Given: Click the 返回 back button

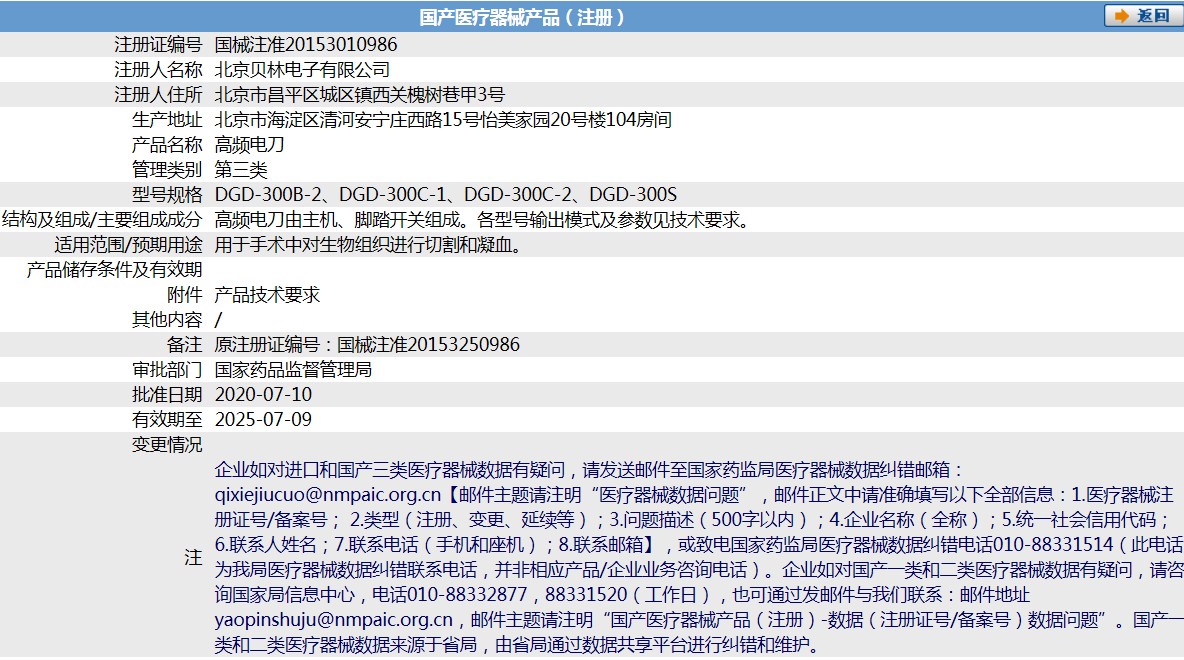Looking at the screenshot, I should (x=1143, y=16).
